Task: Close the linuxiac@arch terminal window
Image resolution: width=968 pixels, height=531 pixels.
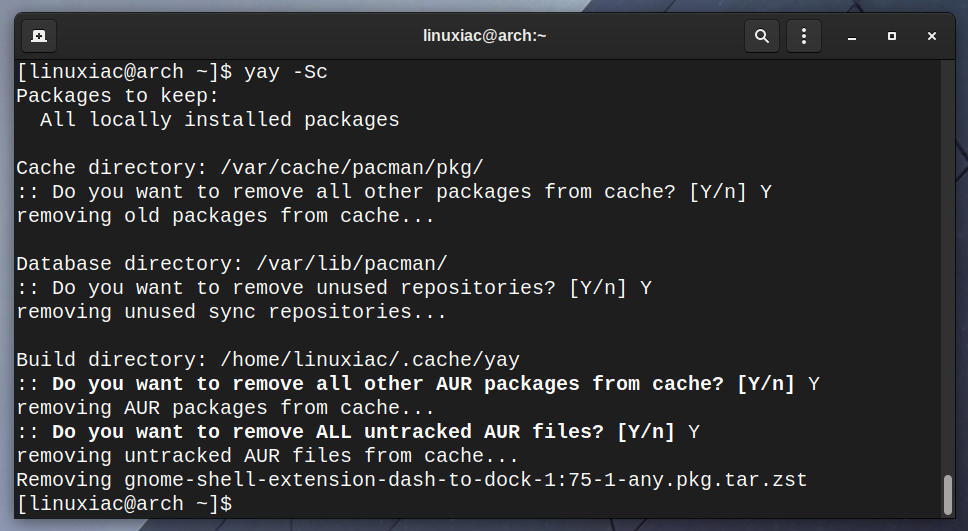Action: coord(932,36)
